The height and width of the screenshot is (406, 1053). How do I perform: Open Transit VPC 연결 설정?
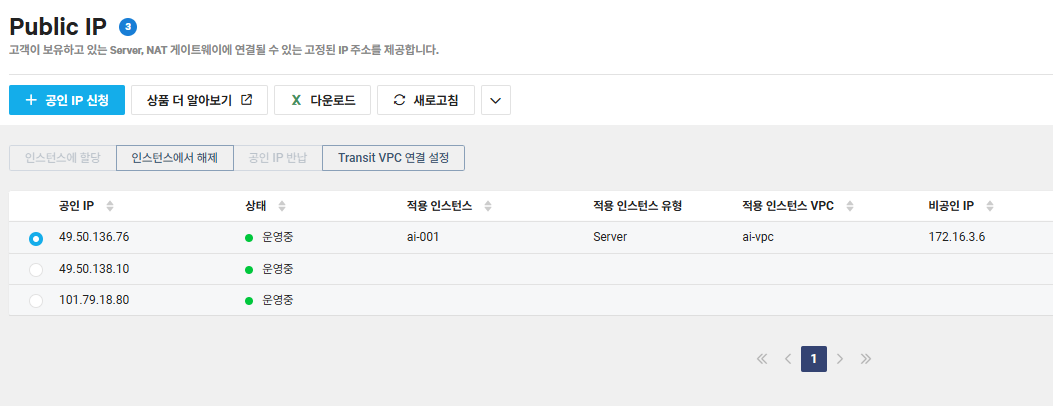point(394,158)
